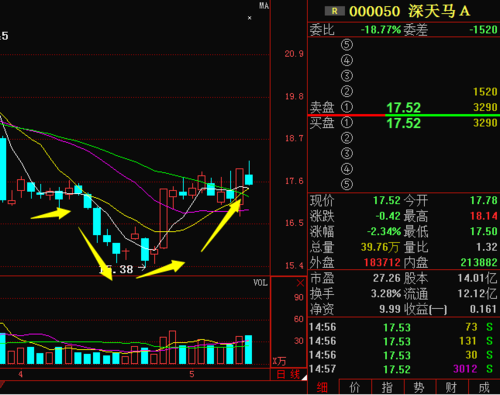
Task: Select buy level ① circle icon
Action: 347,122
